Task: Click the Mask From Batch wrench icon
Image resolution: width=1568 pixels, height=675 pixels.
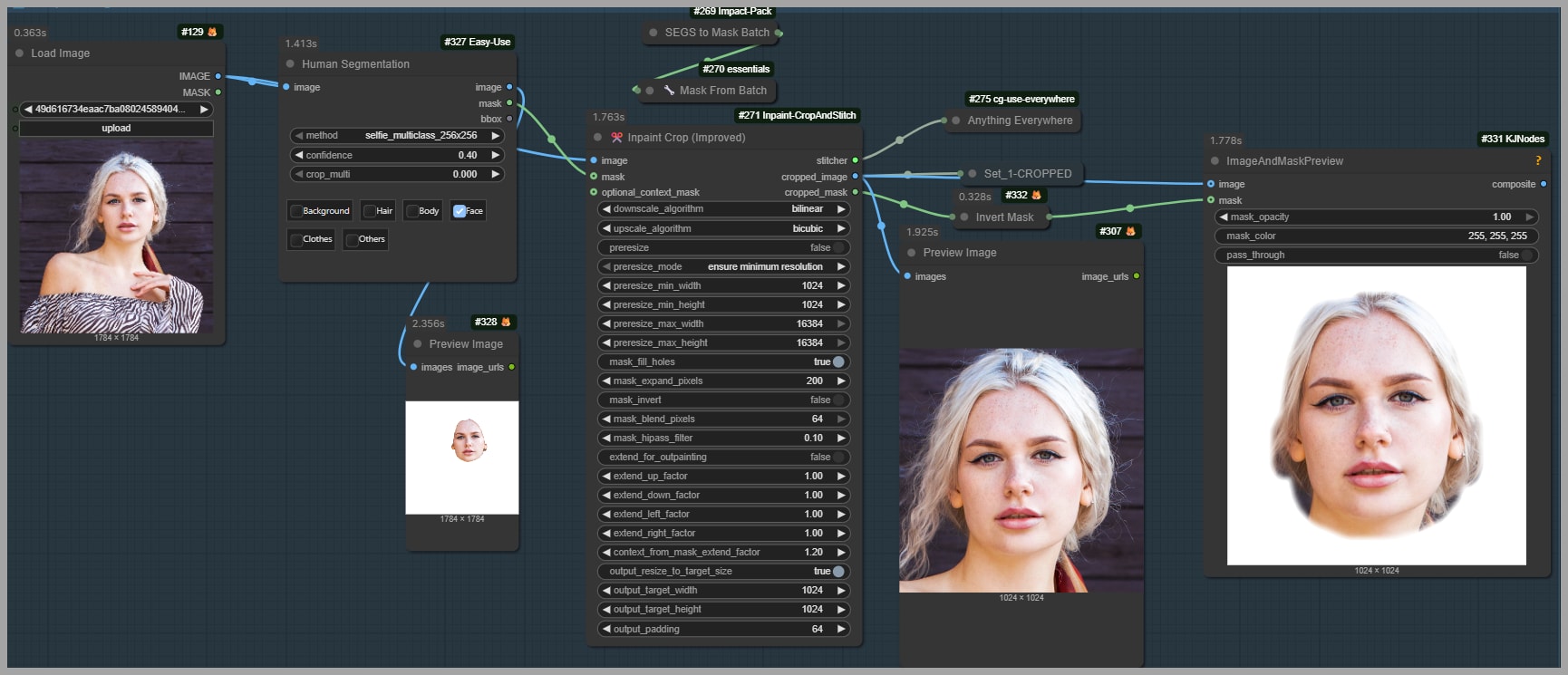Action: [669, 91]
